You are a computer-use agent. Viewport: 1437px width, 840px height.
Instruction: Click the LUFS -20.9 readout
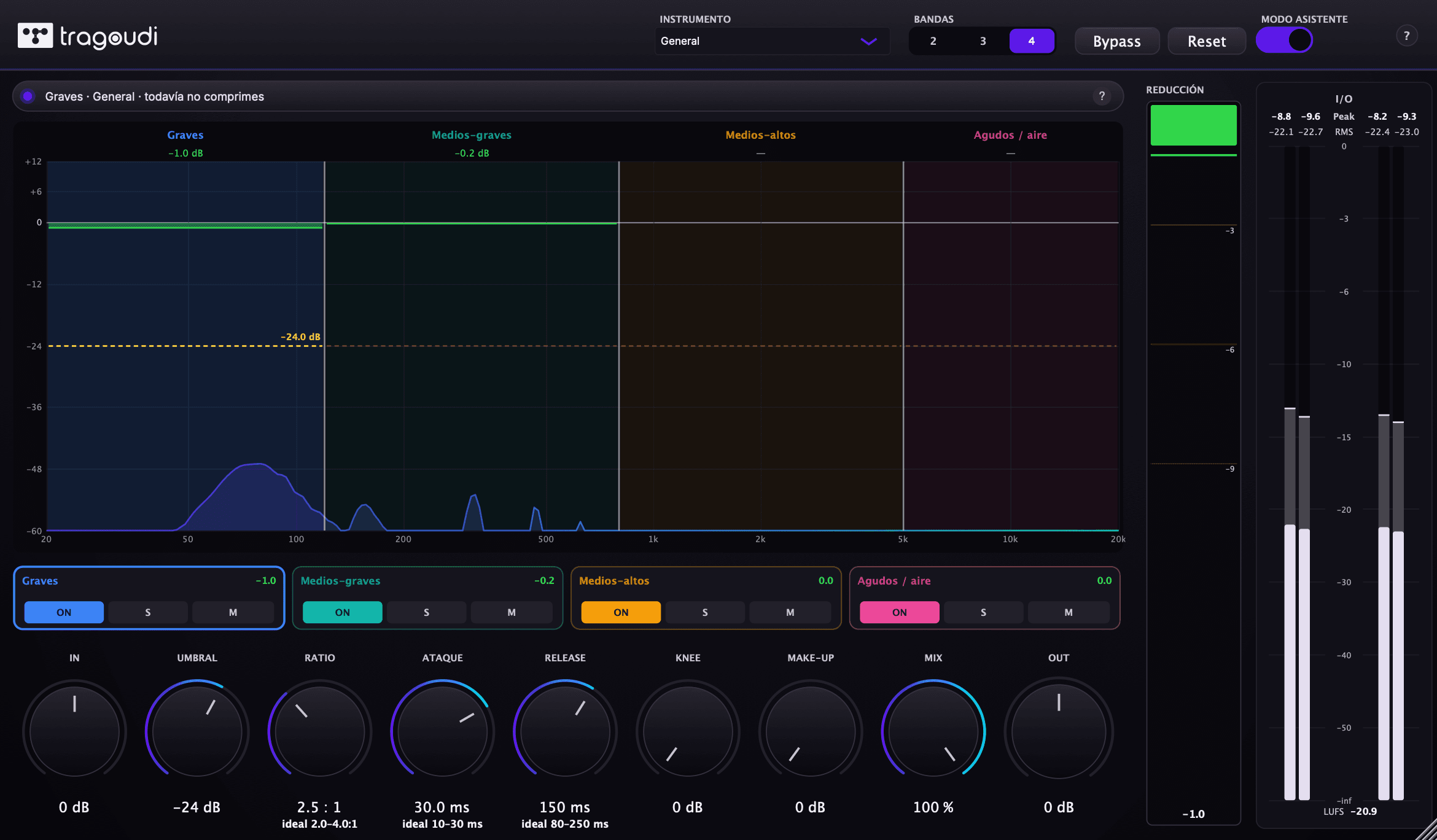coord(1350,811)
